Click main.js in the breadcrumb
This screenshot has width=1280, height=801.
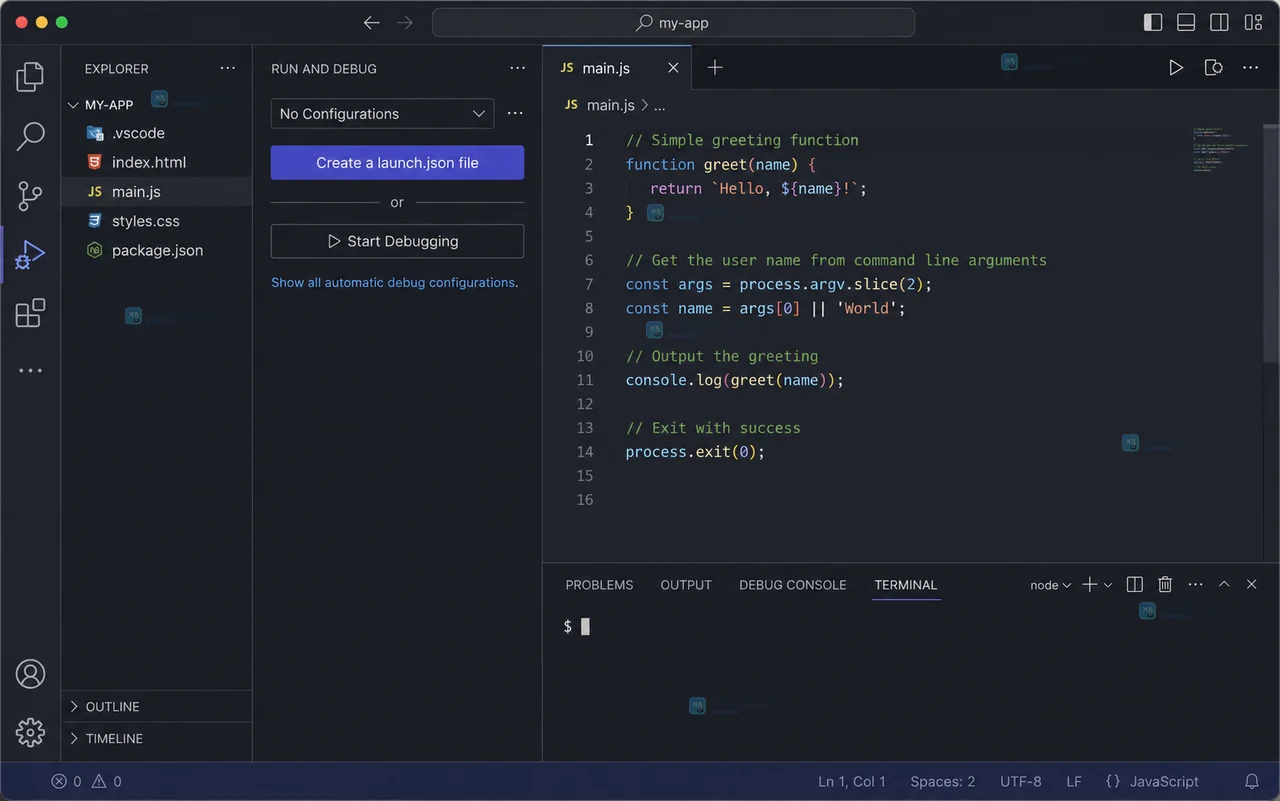click(x=610, y=105)
